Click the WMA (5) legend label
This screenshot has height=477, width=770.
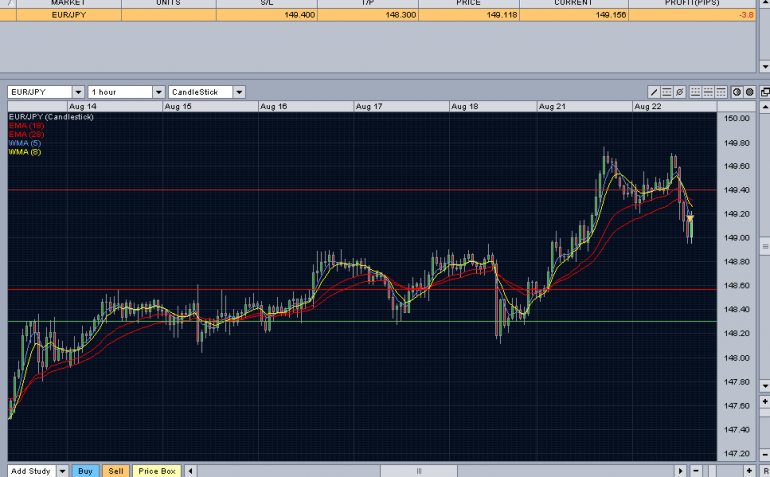[25, 143]
